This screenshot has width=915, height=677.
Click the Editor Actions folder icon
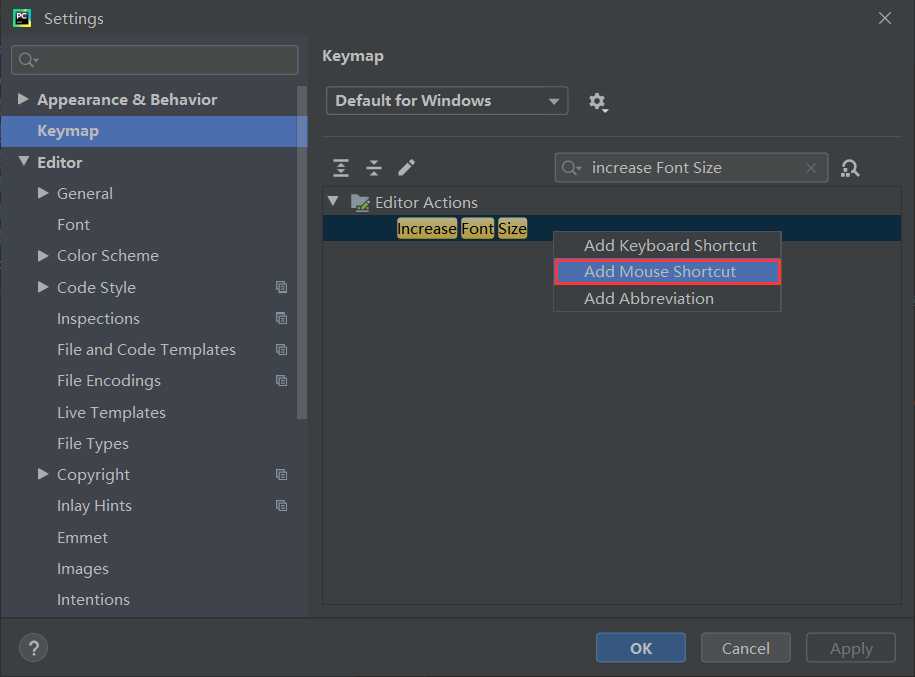pyautogui.click(x=360, y=203)
